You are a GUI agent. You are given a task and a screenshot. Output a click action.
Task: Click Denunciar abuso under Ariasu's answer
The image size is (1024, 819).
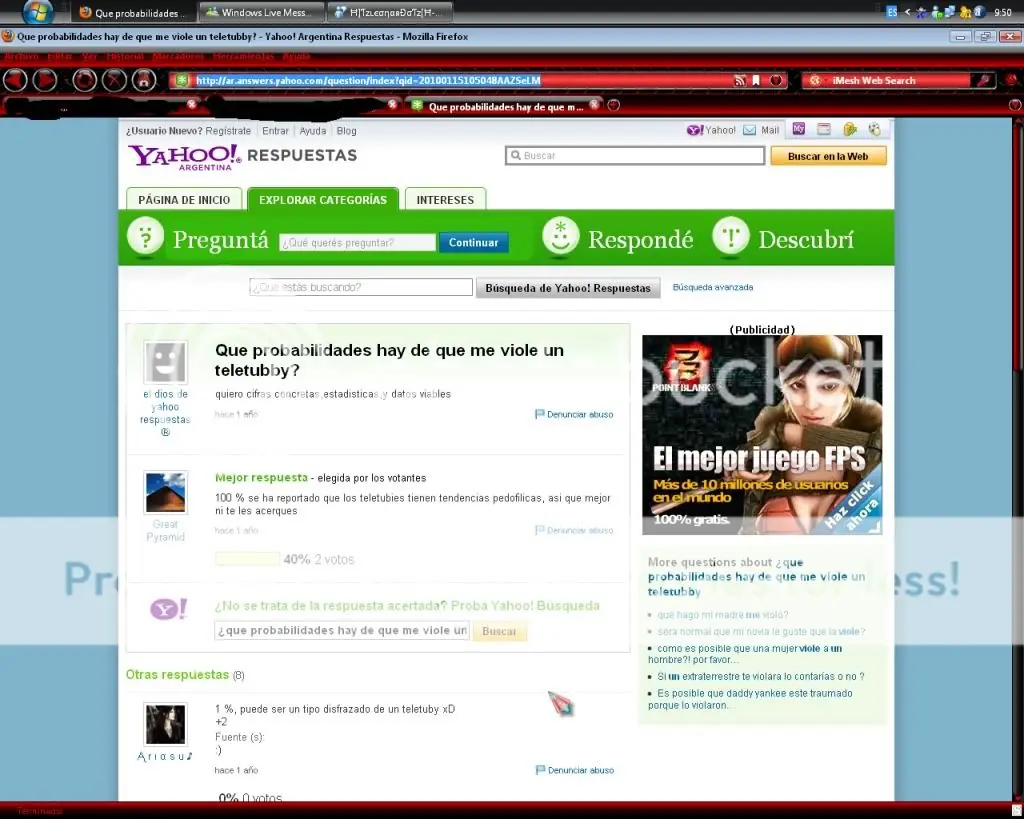tap(581, 771)
